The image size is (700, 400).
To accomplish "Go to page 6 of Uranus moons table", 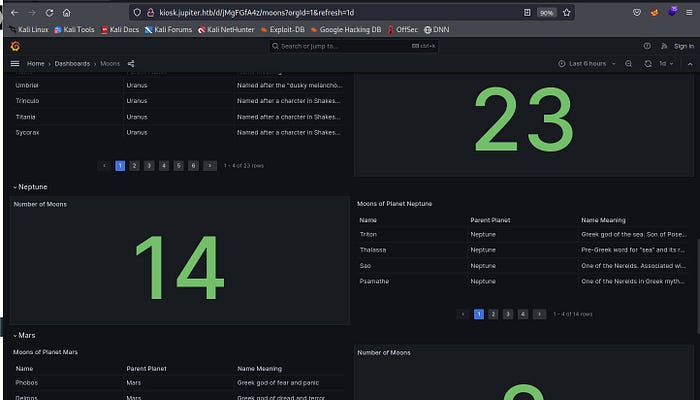I will coord(193,166).
